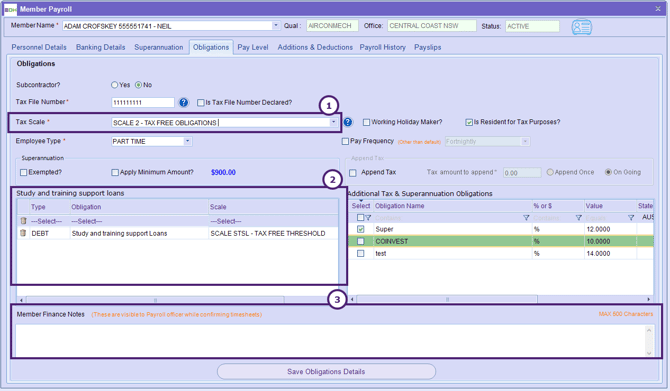Click Member Finance Notes text area

330,340
